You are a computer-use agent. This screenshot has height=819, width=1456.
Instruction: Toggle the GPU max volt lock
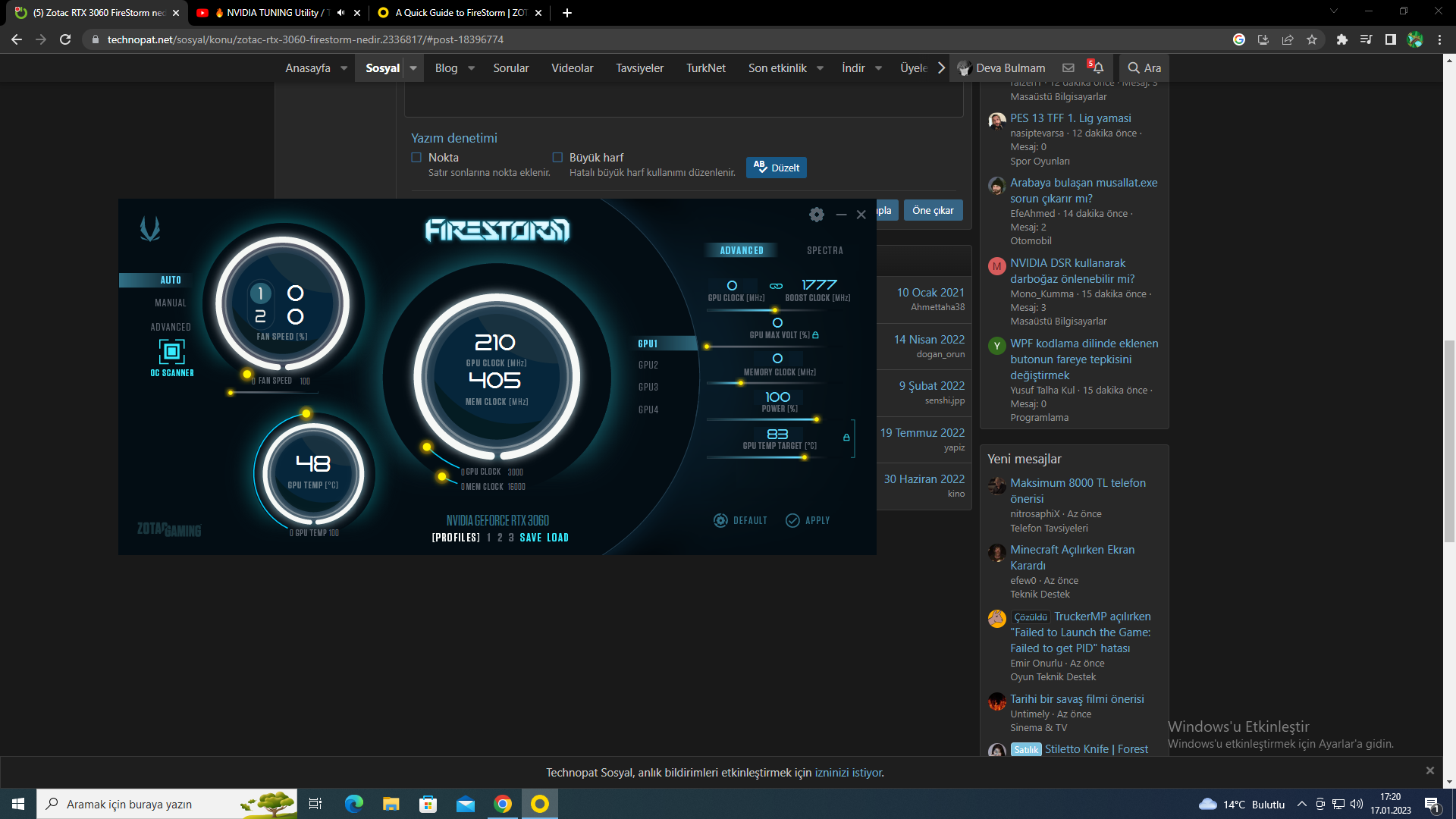point(815,335)
